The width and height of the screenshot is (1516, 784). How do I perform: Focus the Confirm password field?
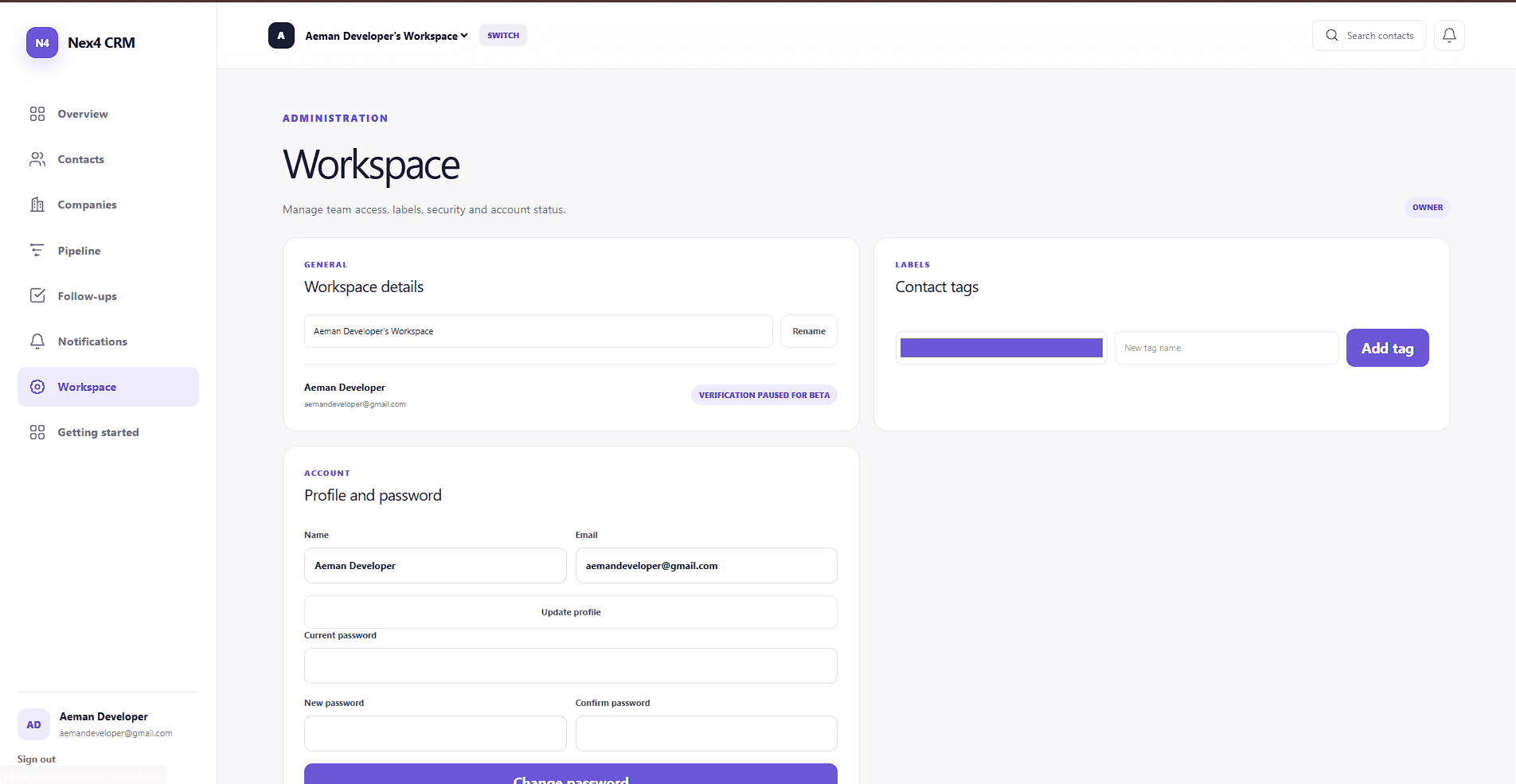(x=706, y=733)
